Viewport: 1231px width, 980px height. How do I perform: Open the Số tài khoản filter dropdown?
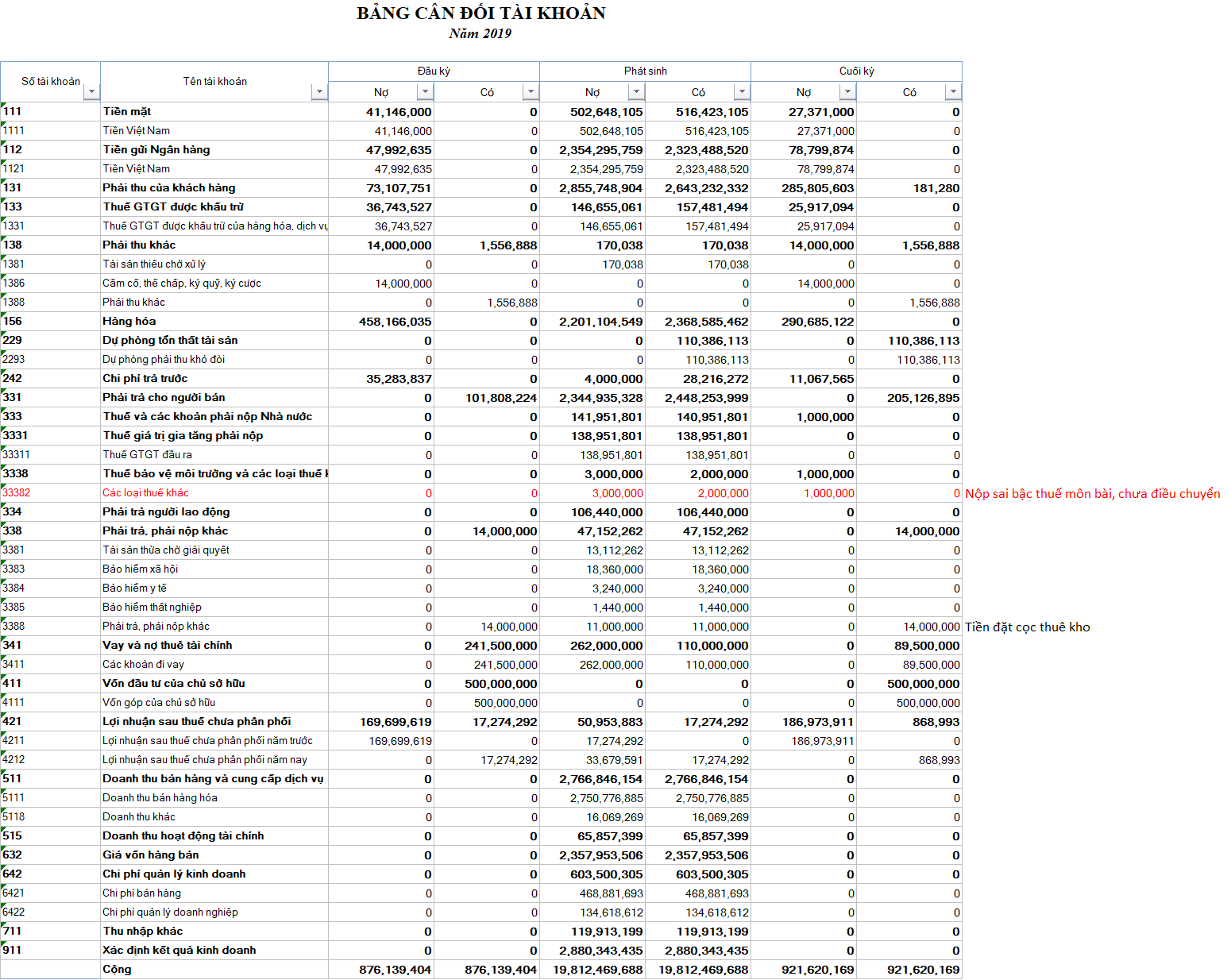coord(91,92)
